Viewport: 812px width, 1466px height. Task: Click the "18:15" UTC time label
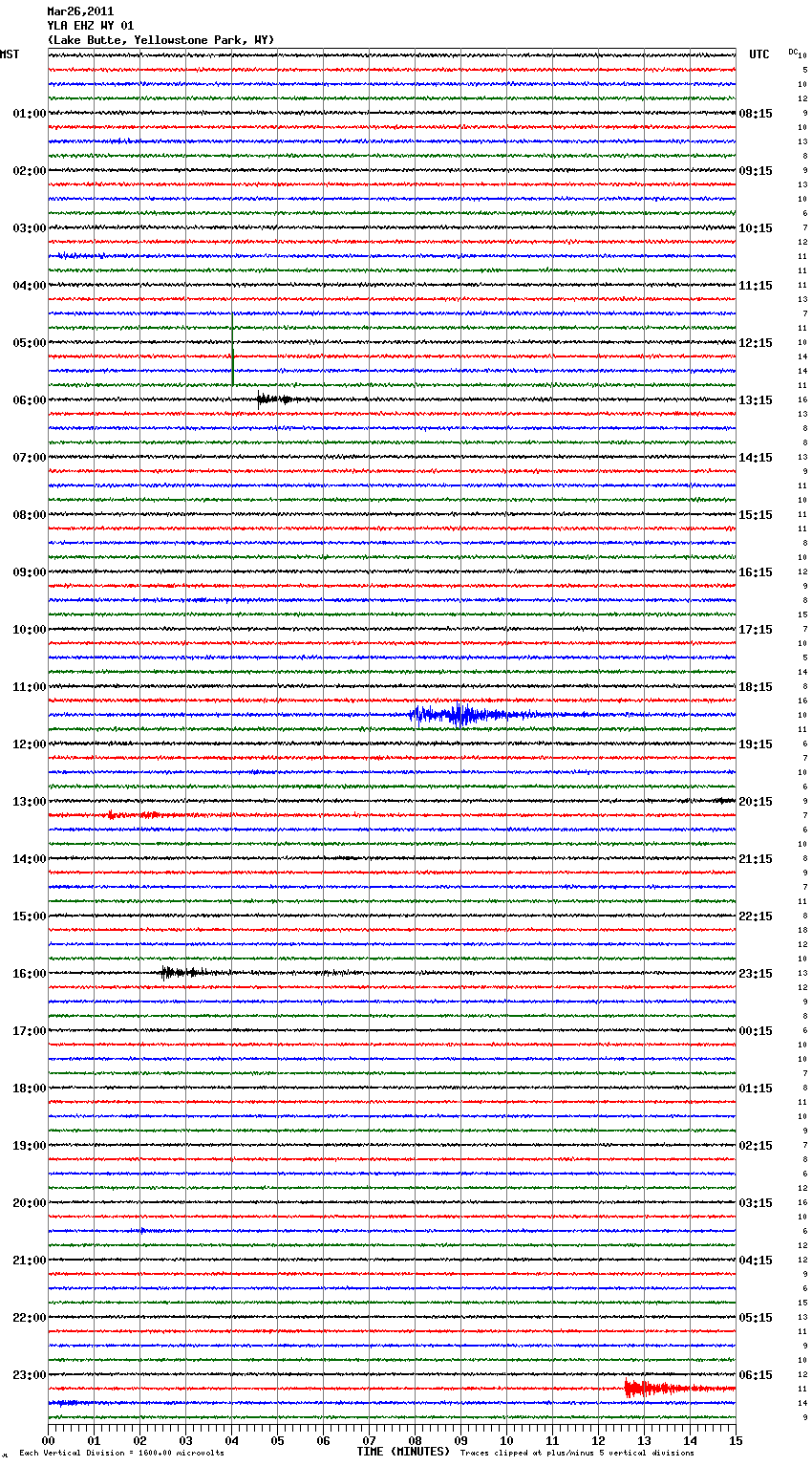coord(756,687)
